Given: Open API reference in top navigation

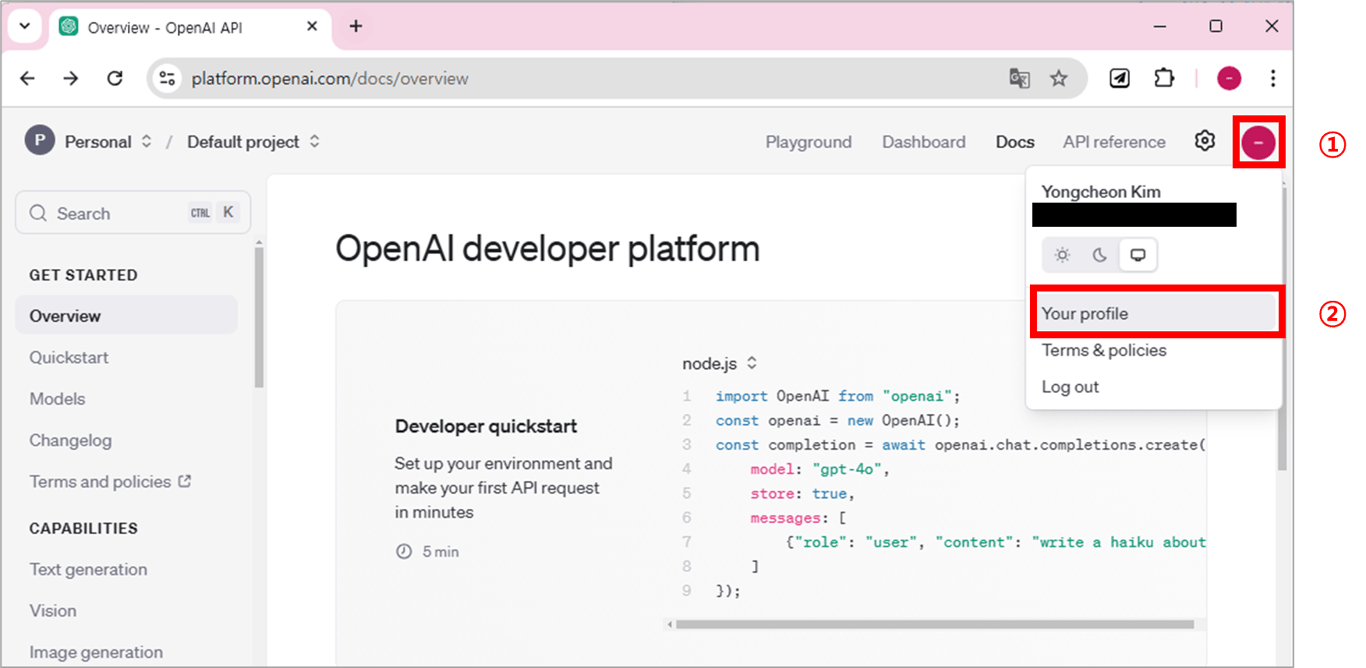Looking at the screenshot, I should pos(1114,142).
